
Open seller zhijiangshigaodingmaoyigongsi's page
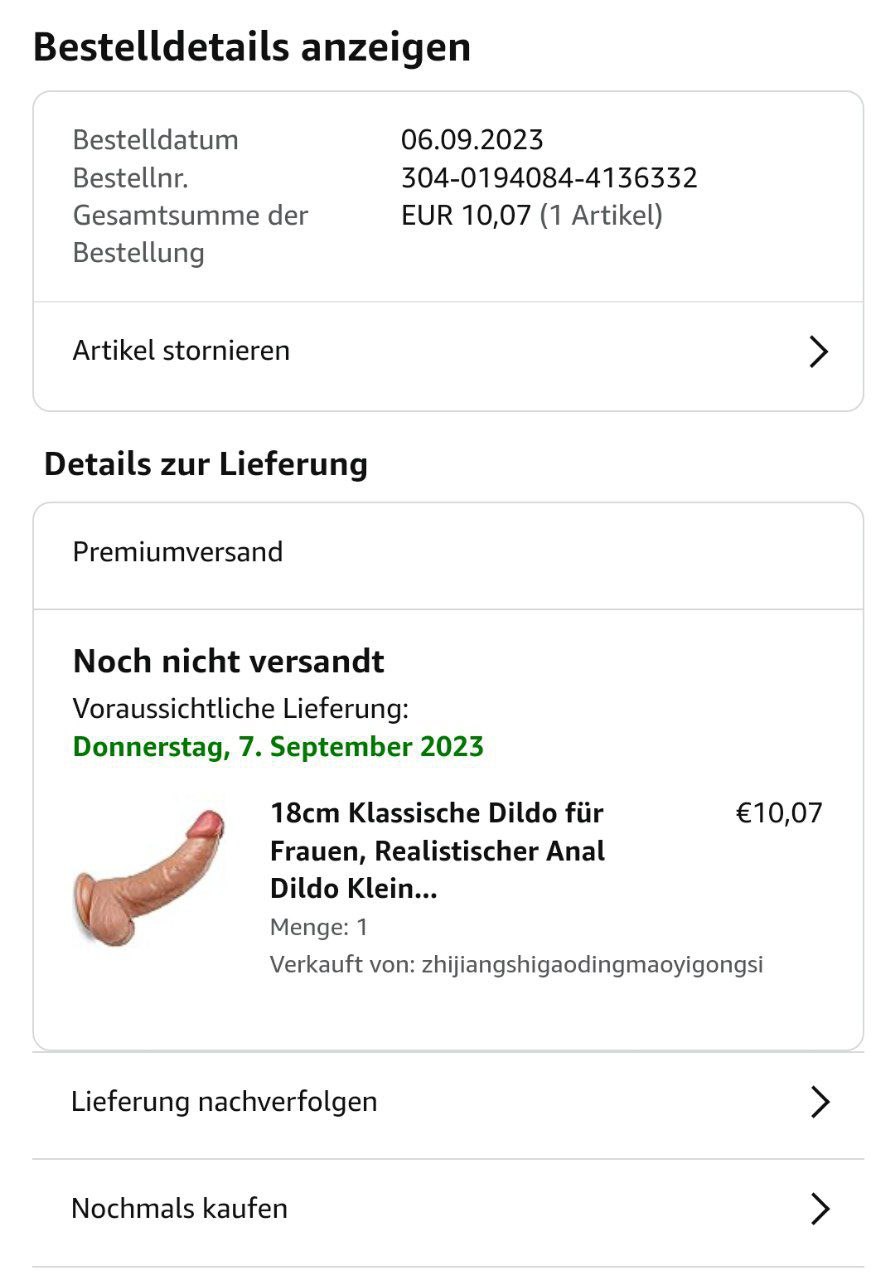pyautogui.click(x=592, y=965)
